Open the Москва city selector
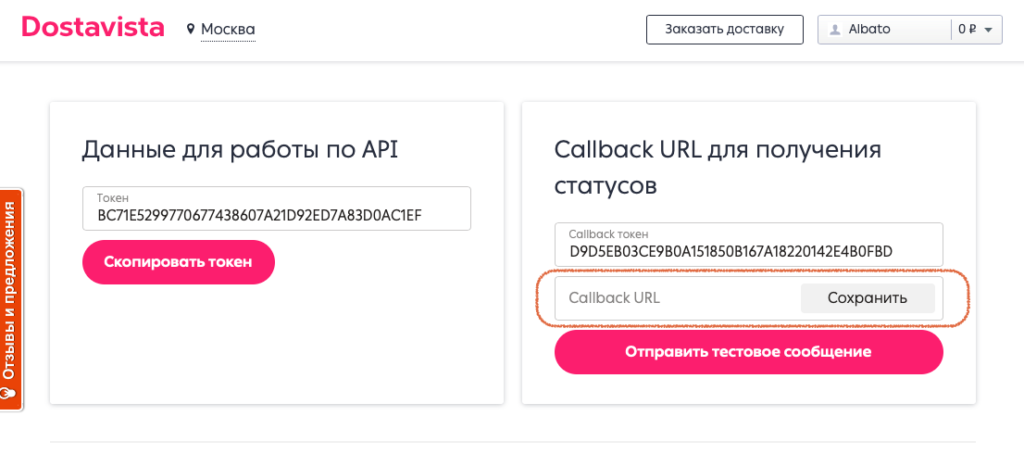1024x454 pixels. [x=228, y=30]
